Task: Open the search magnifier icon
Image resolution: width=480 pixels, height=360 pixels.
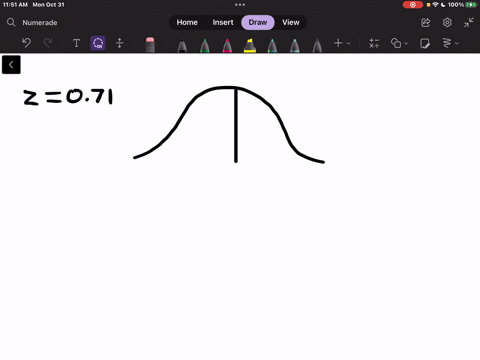Action: coord(11,22)
